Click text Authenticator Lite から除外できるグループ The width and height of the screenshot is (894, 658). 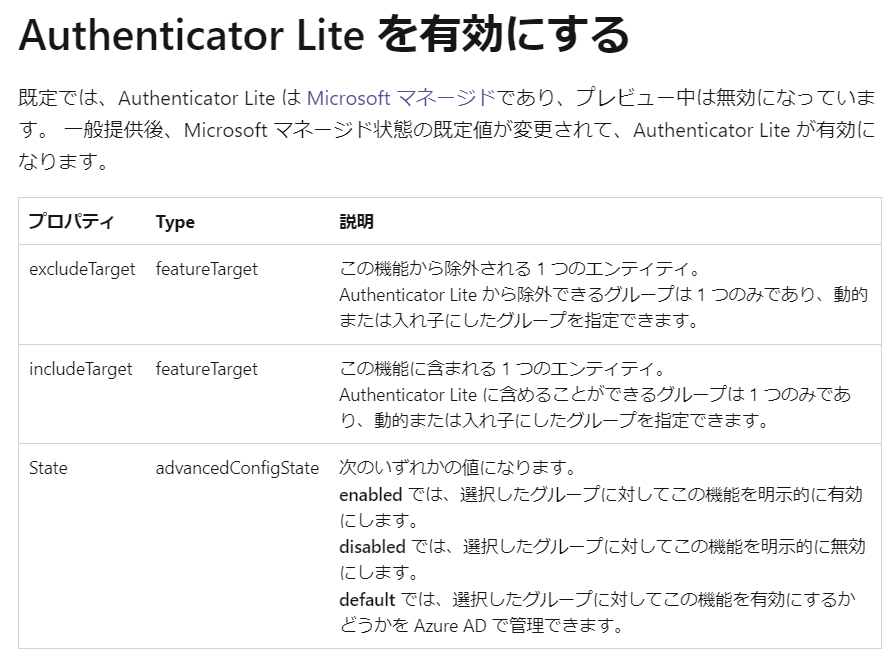pyautogui.click(x=507, y=295)
